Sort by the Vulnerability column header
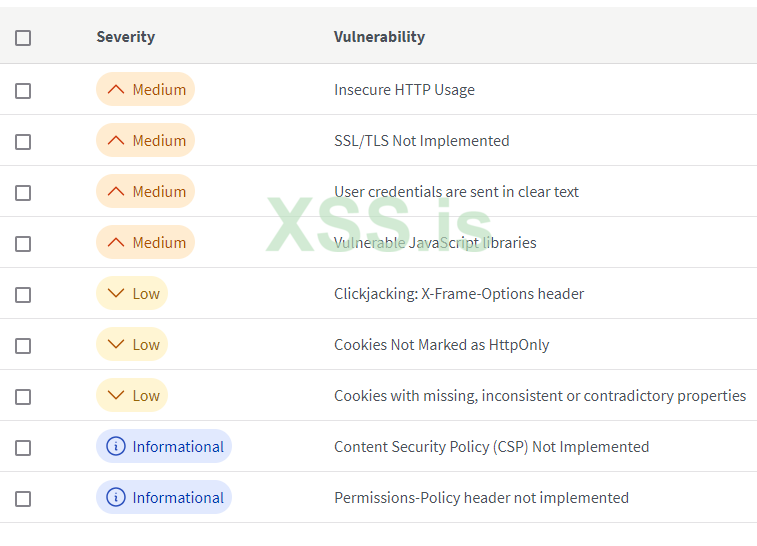This screenshot has height=546, width=757. [379, 37]
